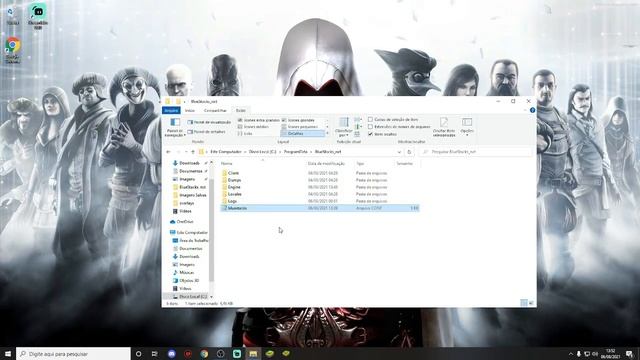Click the Pesquisar search field
The width and height of the screenshot is (640, 360).
476,152
